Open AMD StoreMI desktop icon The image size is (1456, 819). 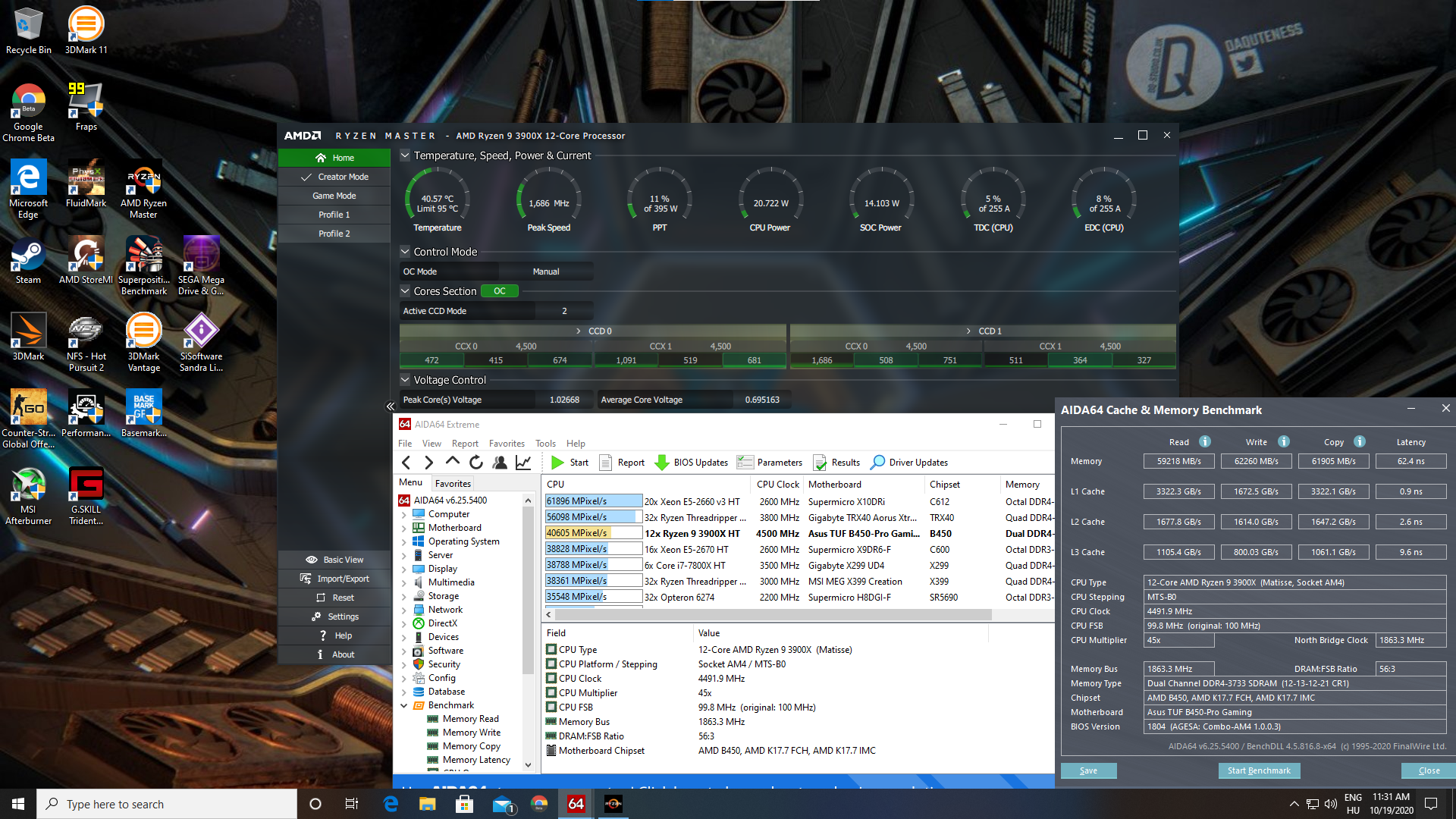point(86,260)
